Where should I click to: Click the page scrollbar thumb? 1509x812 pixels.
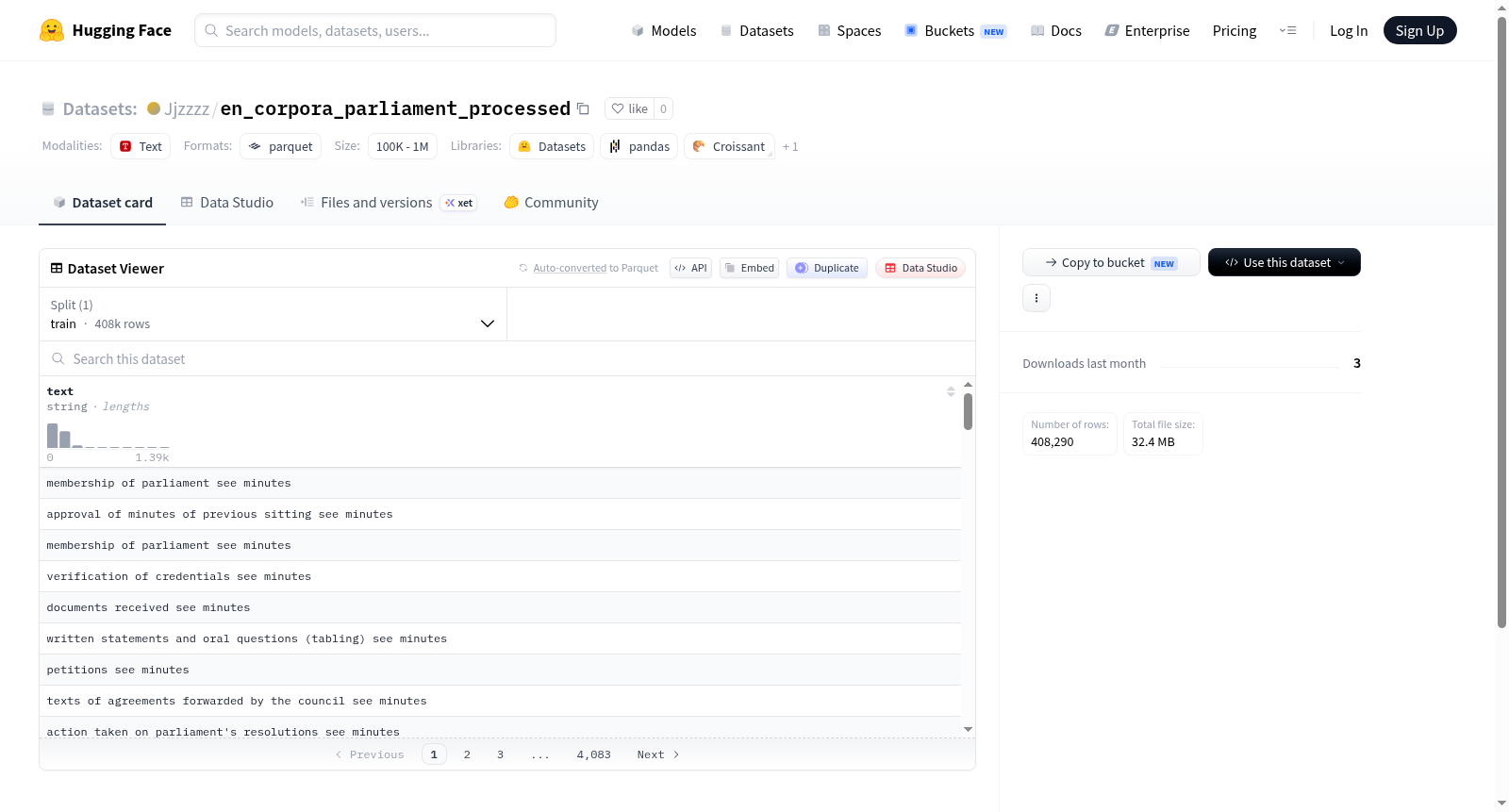pos(1501,321)
